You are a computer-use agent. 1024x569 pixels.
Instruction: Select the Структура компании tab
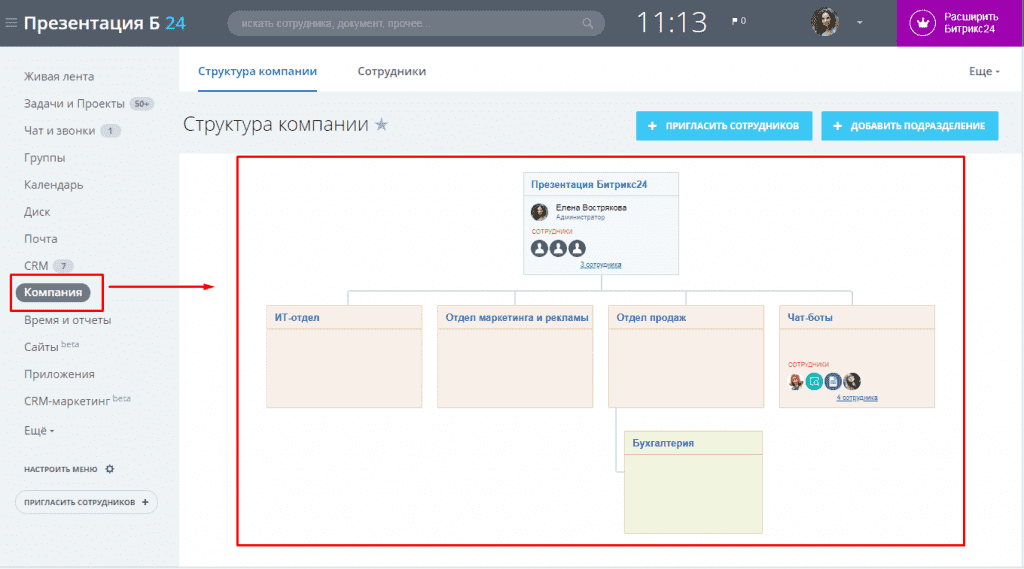coord(257,72)
